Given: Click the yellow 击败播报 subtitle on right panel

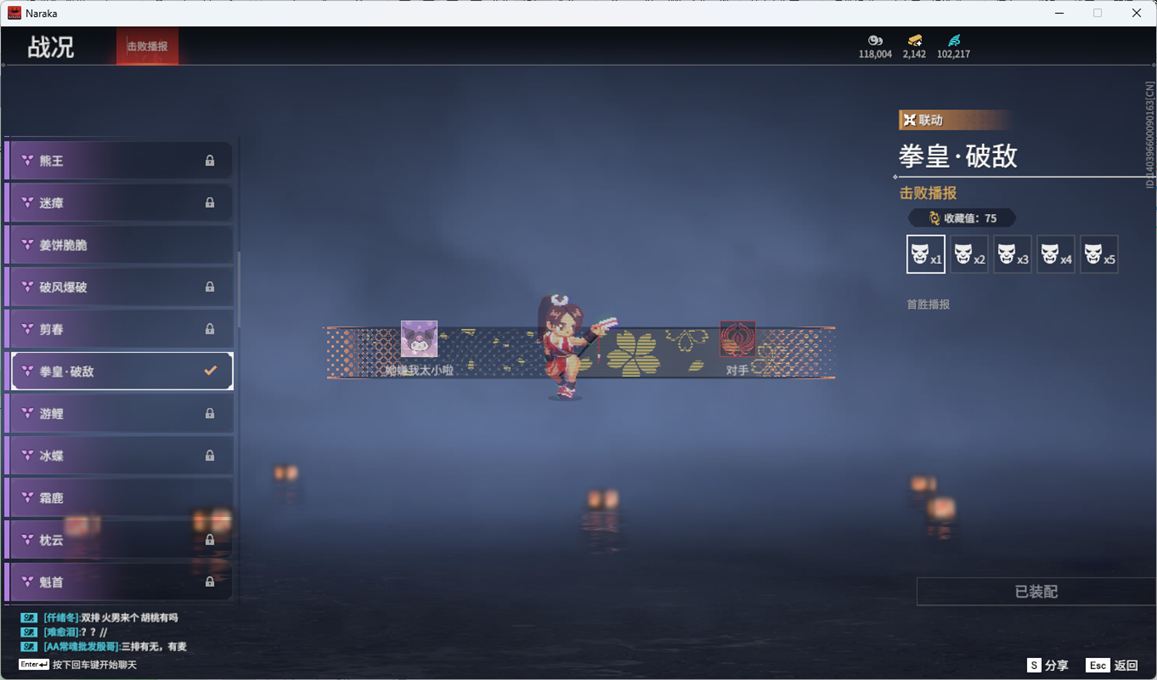Looking at the screenshot, I should (928, 193).
